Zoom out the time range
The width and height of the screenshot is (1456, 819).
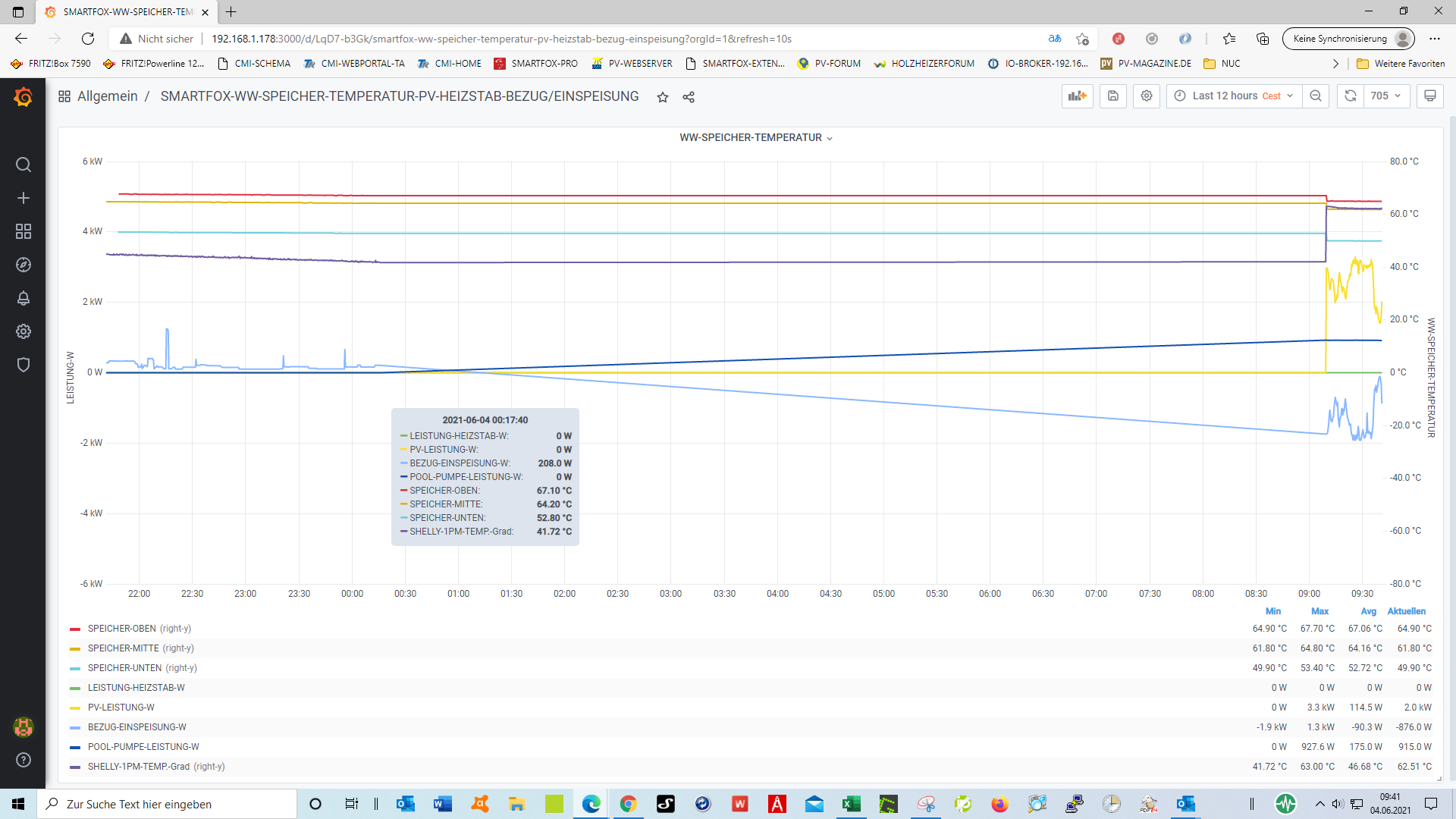pyautogui.click(x=1316, y=96)
